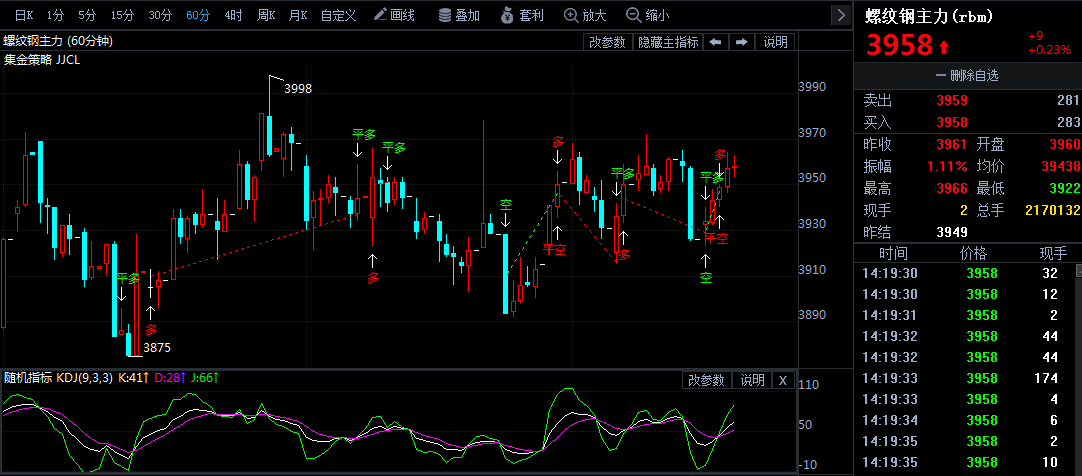Click the 开盘 value 3960

[1065, 145]
